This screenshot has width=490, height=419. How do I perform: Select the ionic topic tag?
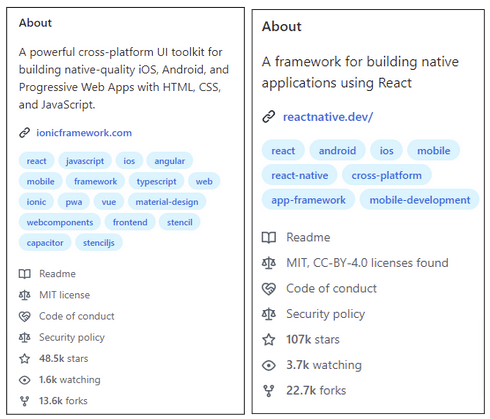pos(36,202)
